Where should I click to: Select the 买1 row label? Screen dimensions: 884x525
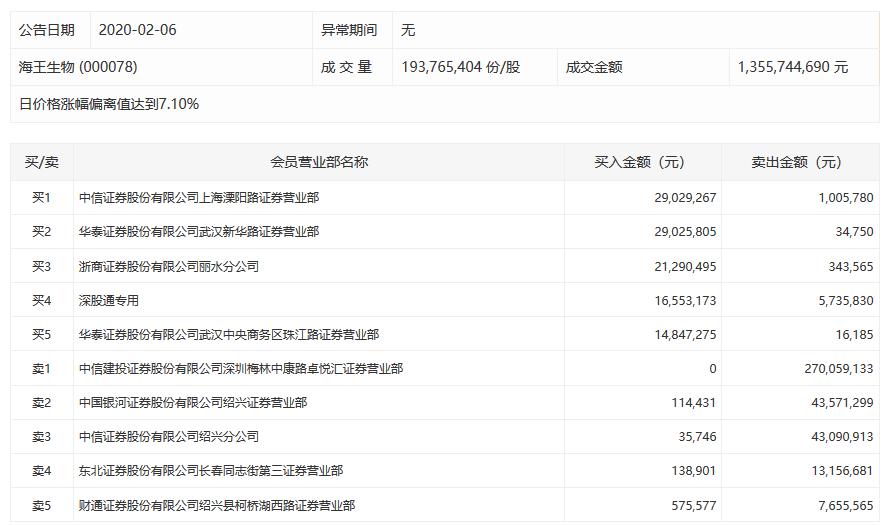[x=41, y=198]
